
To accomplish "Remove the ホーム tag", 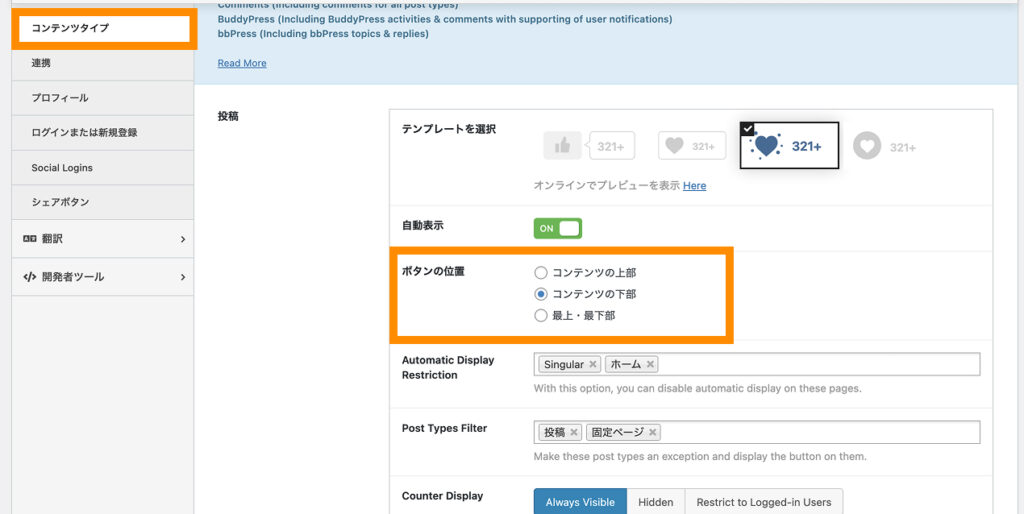I will click(651, 365).
